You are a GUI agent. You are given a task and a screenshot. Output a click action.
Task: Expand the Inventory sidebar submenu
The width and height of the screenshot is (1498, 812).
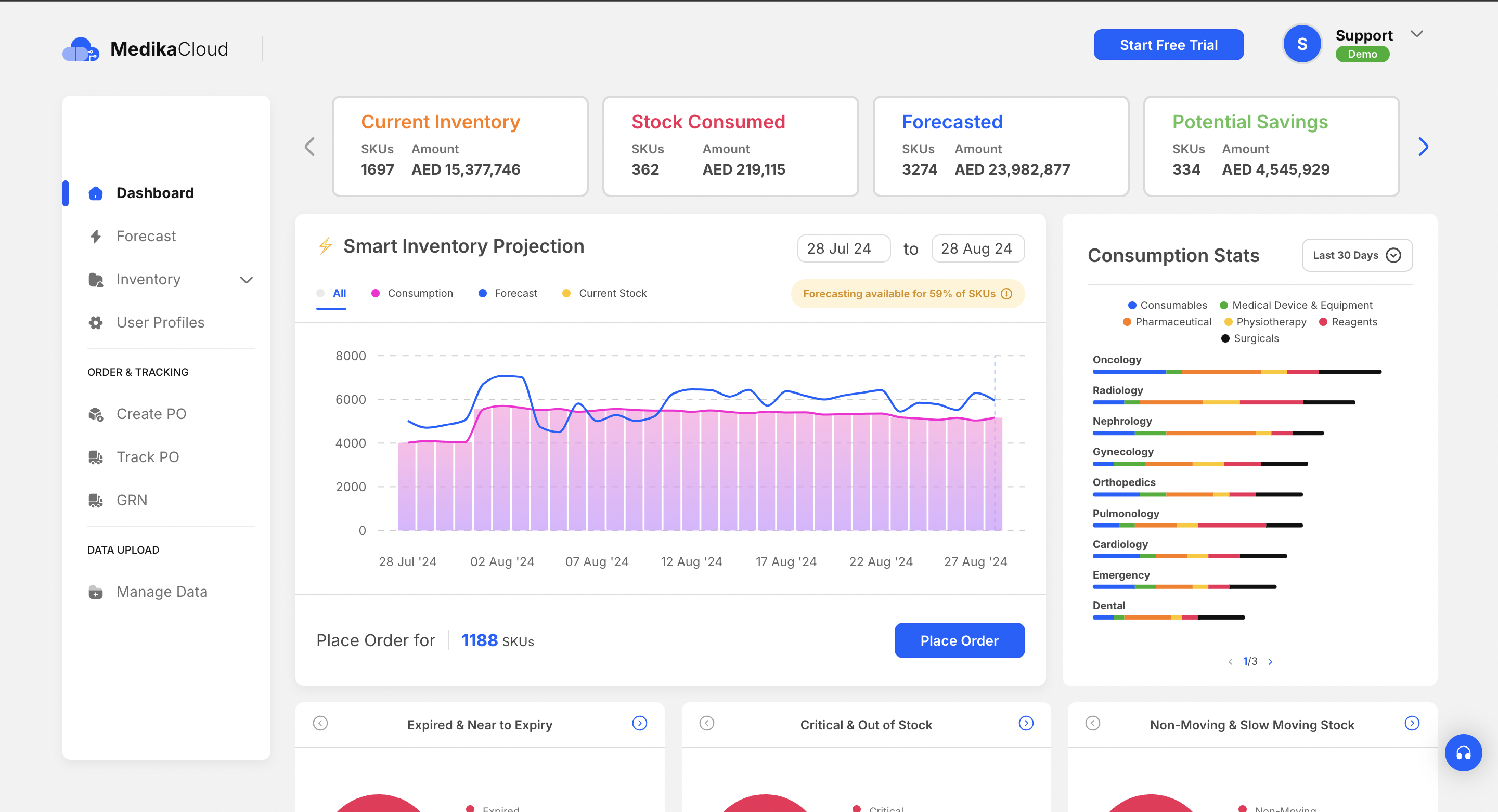click(247, 280)
